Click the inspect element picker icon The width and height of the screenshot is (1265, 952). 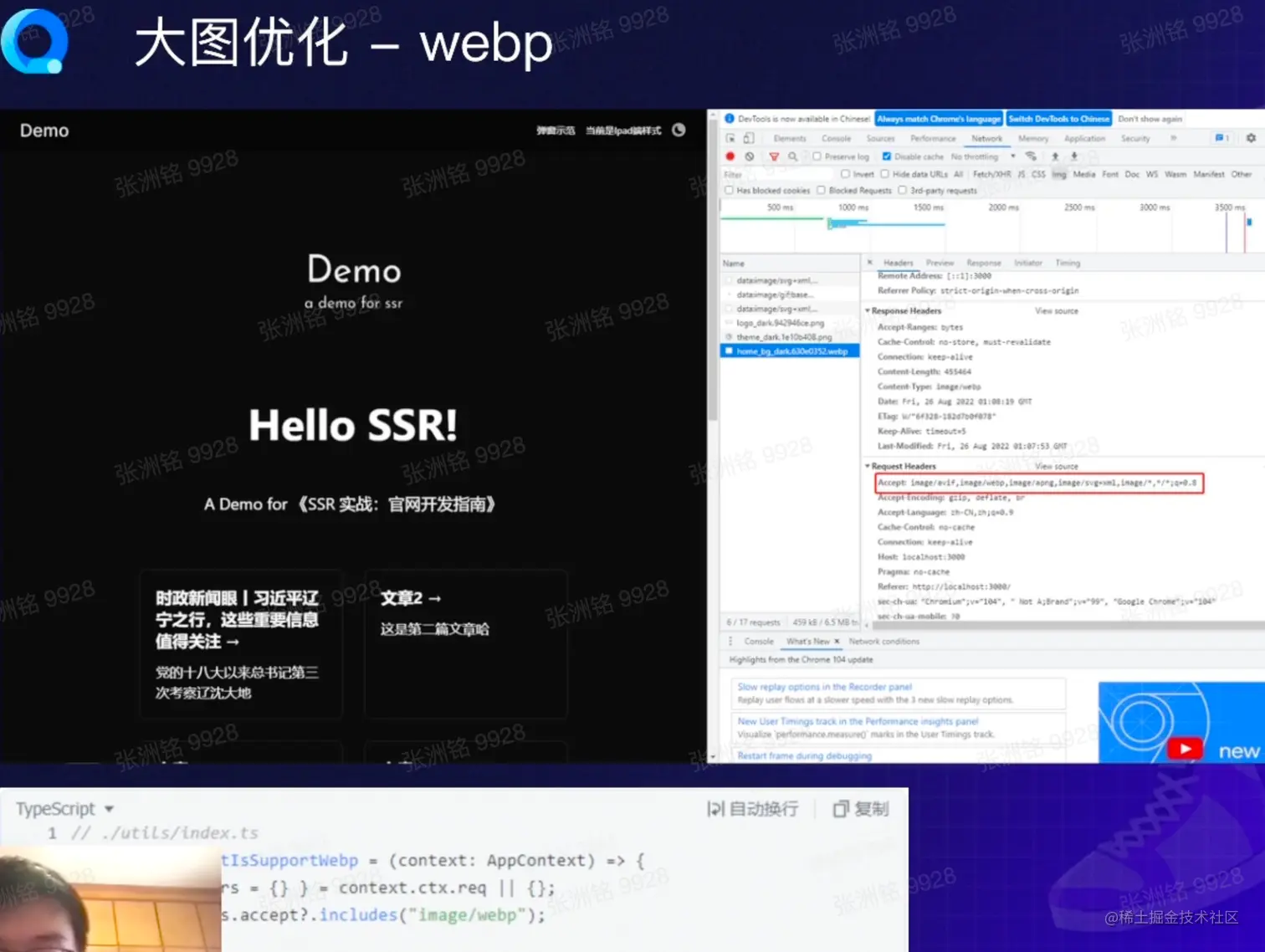coord(730,138)
